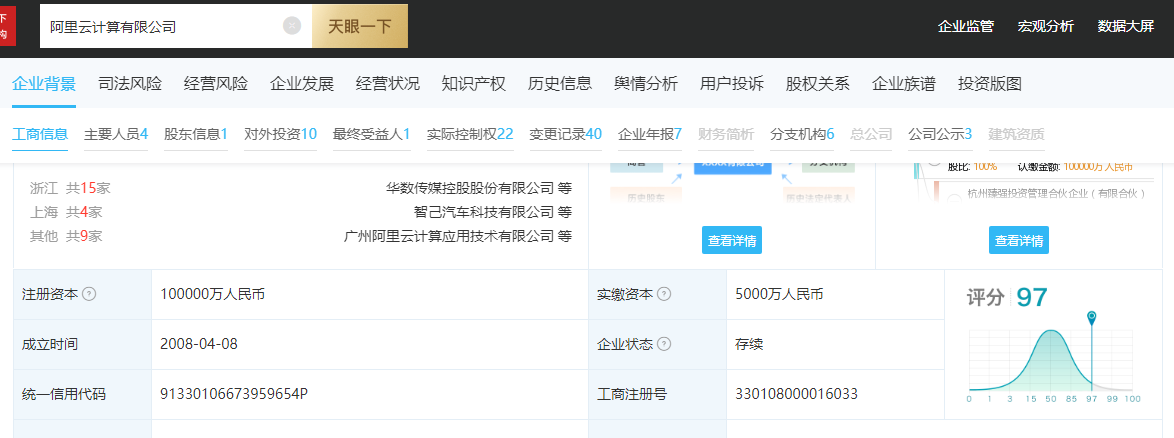This screenshot has height=438, width=1174.
Task: Click the 天眼一下 search button
Action: tap(359, 26)
